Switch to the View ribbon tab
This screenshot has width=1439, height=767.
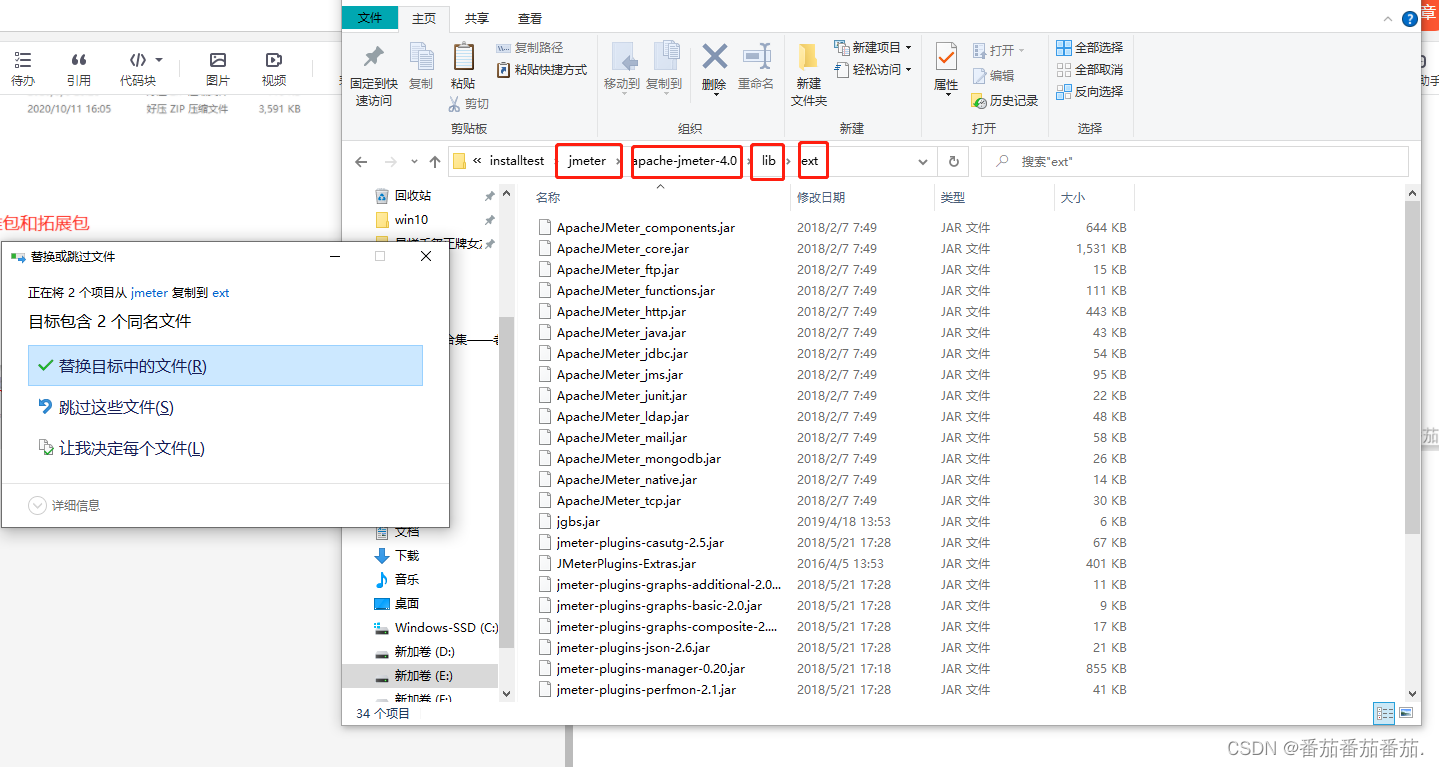(530, 18)
